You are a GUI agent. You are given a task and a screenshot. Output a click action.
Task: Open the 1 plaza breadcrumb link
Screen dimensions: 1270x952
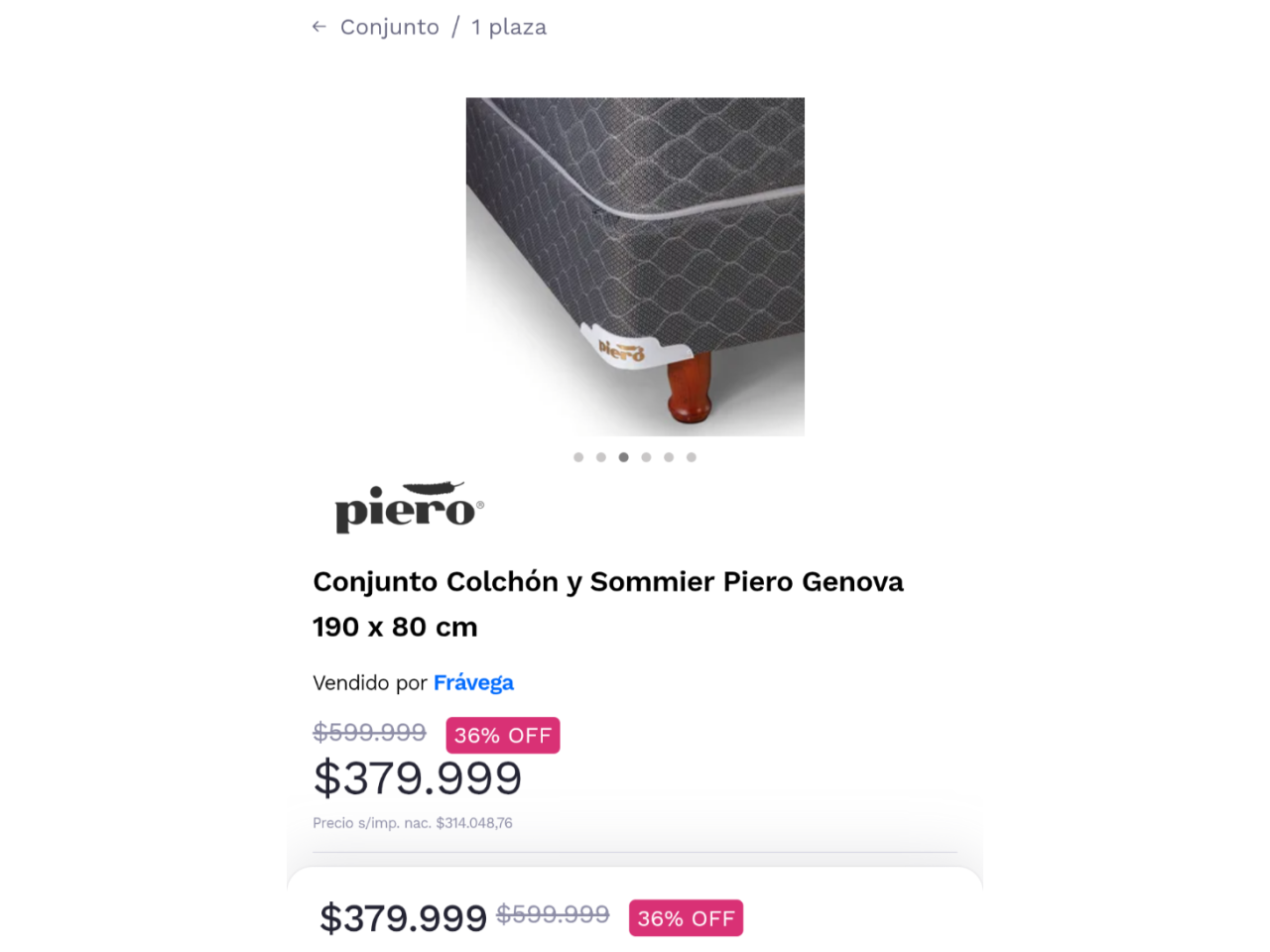509,27
